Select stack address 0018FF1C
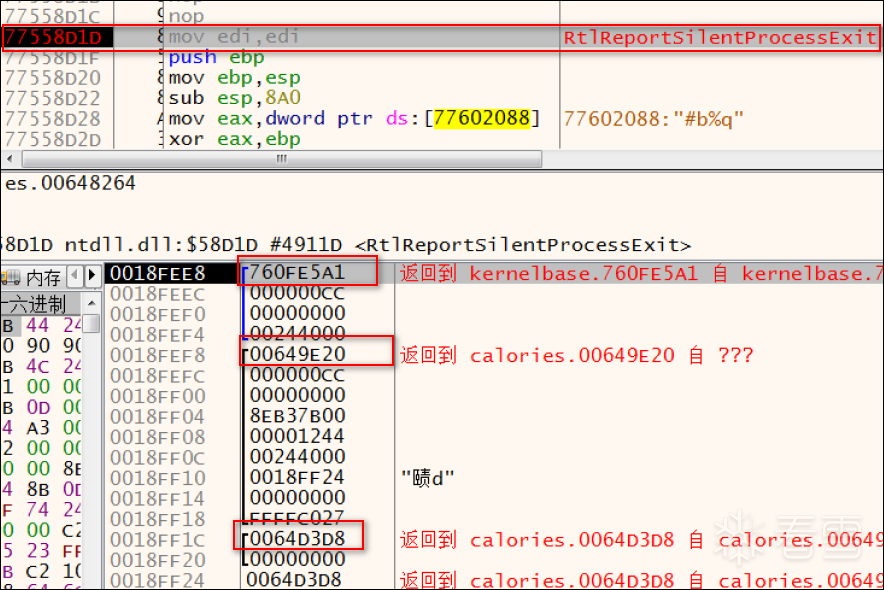884x590 pixels. 158,540
